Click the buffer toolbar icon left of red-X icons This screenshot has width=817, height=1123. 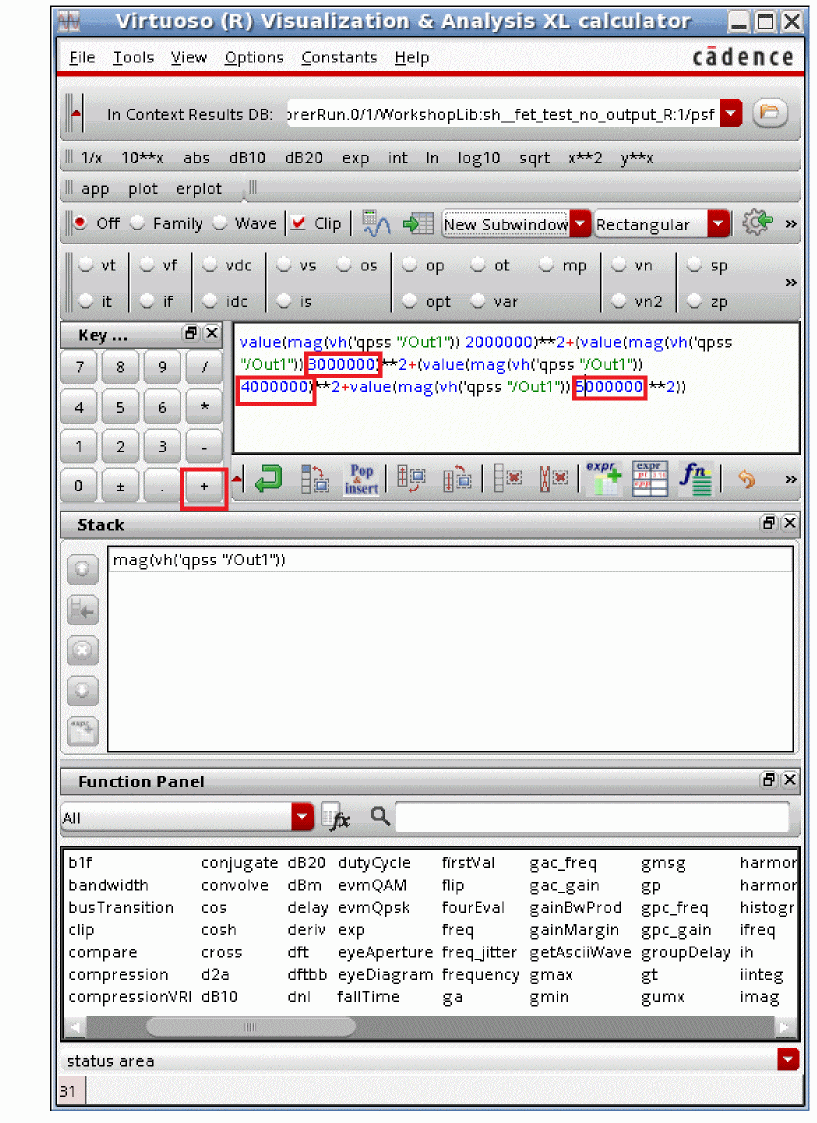457,478
